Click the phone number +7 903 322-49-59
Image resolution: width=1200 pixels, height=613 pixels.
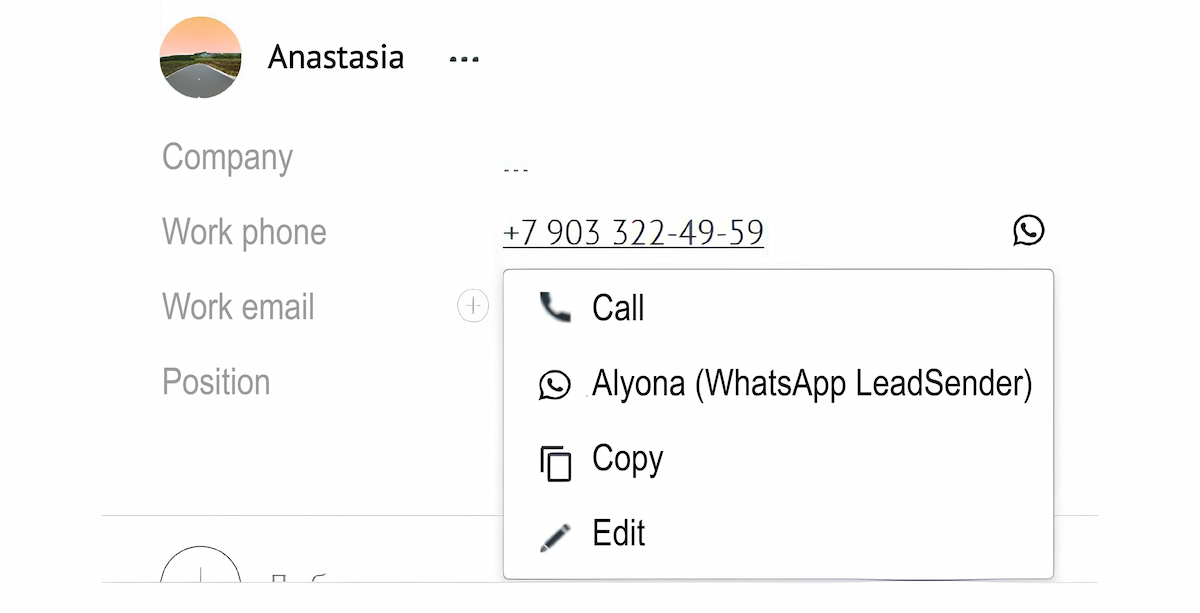[633, 233]
